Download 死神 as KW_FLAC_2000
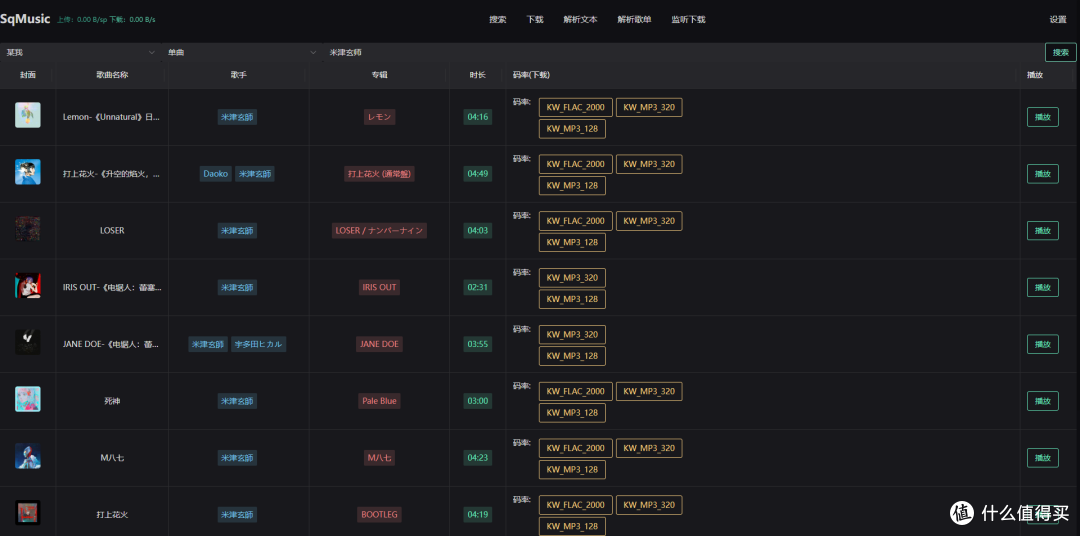 tap(575, 391)
